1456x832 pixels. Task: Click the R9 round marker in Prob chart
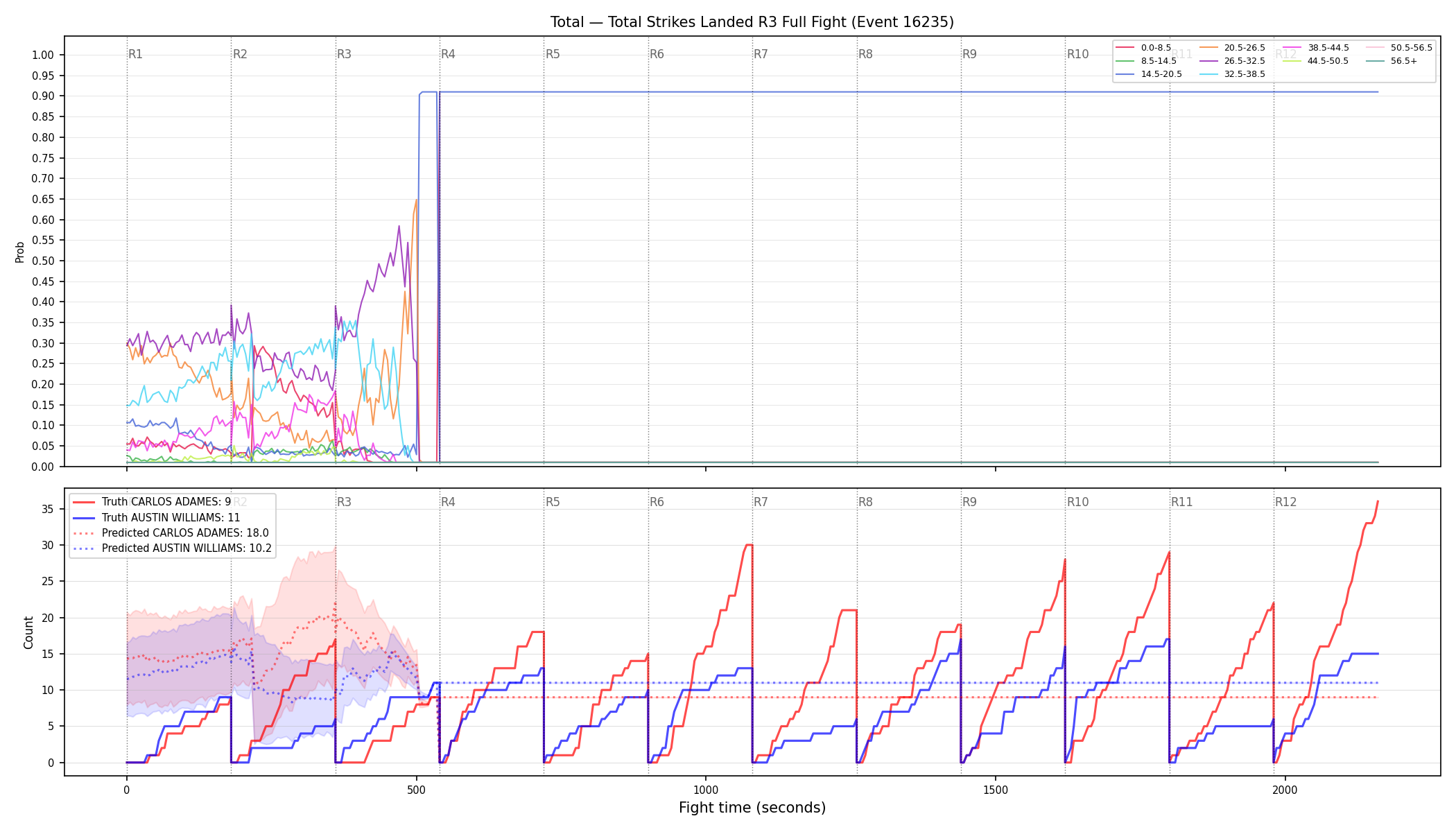click(969, 54)
